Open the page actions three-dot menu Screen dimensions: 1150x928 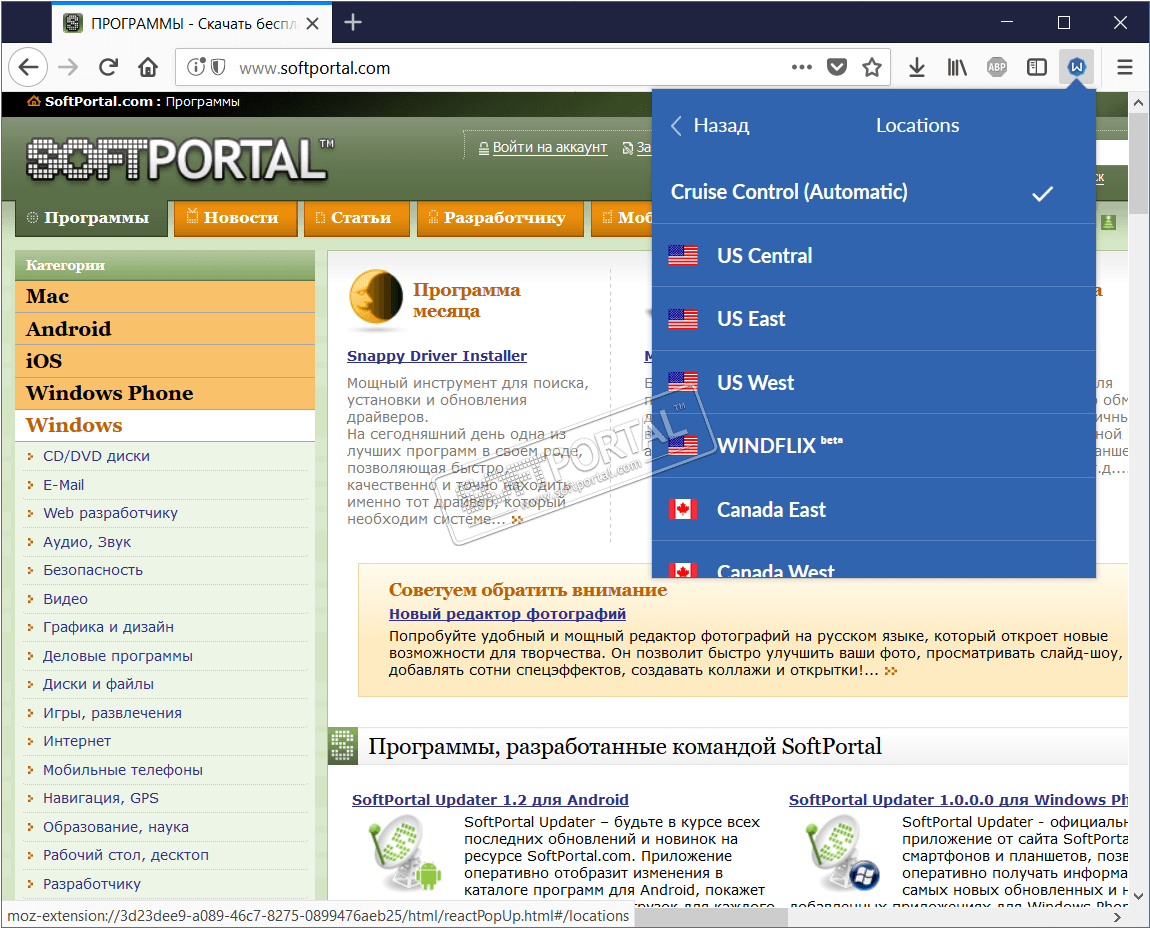coord(802,67)
